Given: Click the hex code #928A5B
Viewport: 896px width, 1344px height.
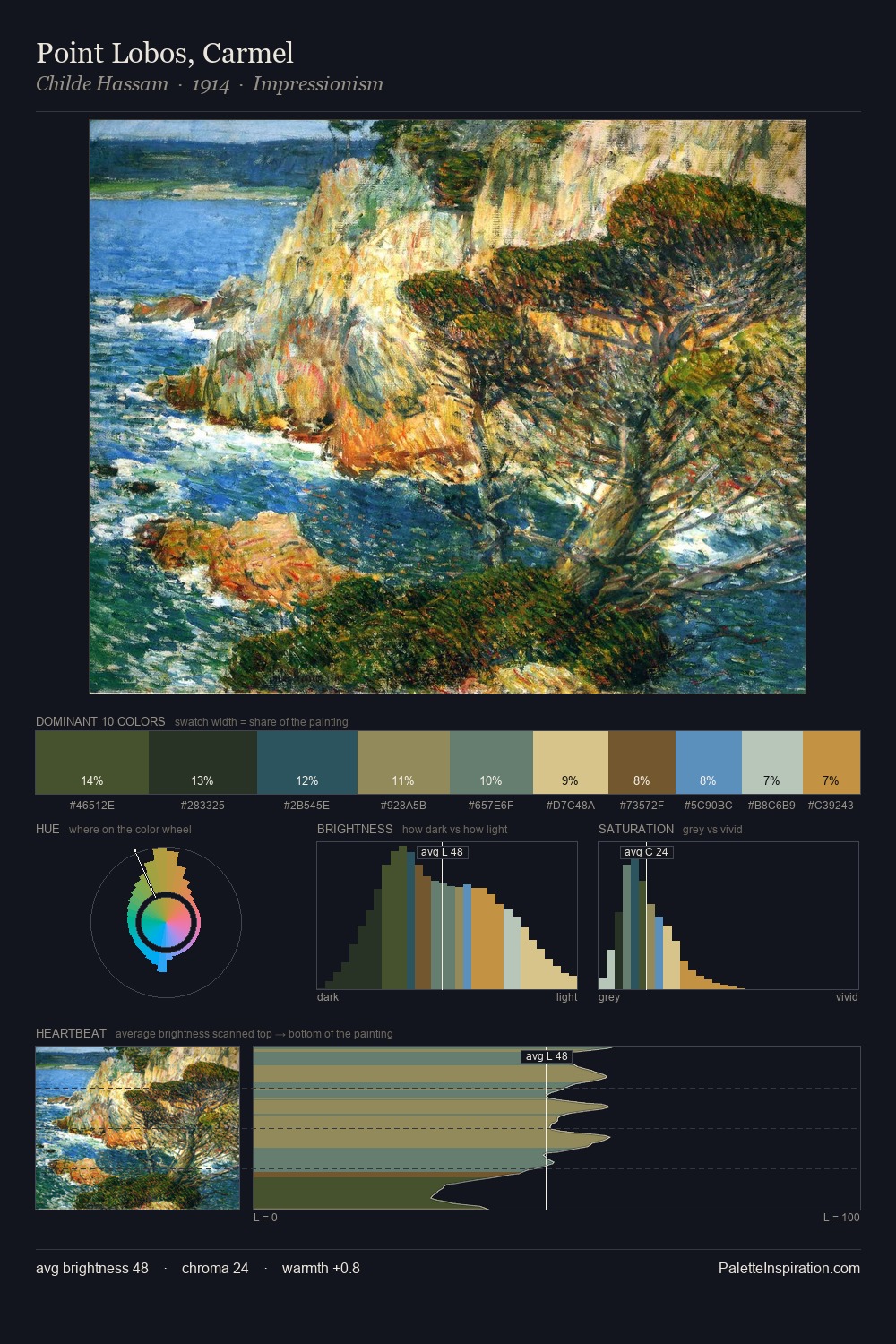Looking at the screenshot, I should pyautogui.click(x=403, y=806).
